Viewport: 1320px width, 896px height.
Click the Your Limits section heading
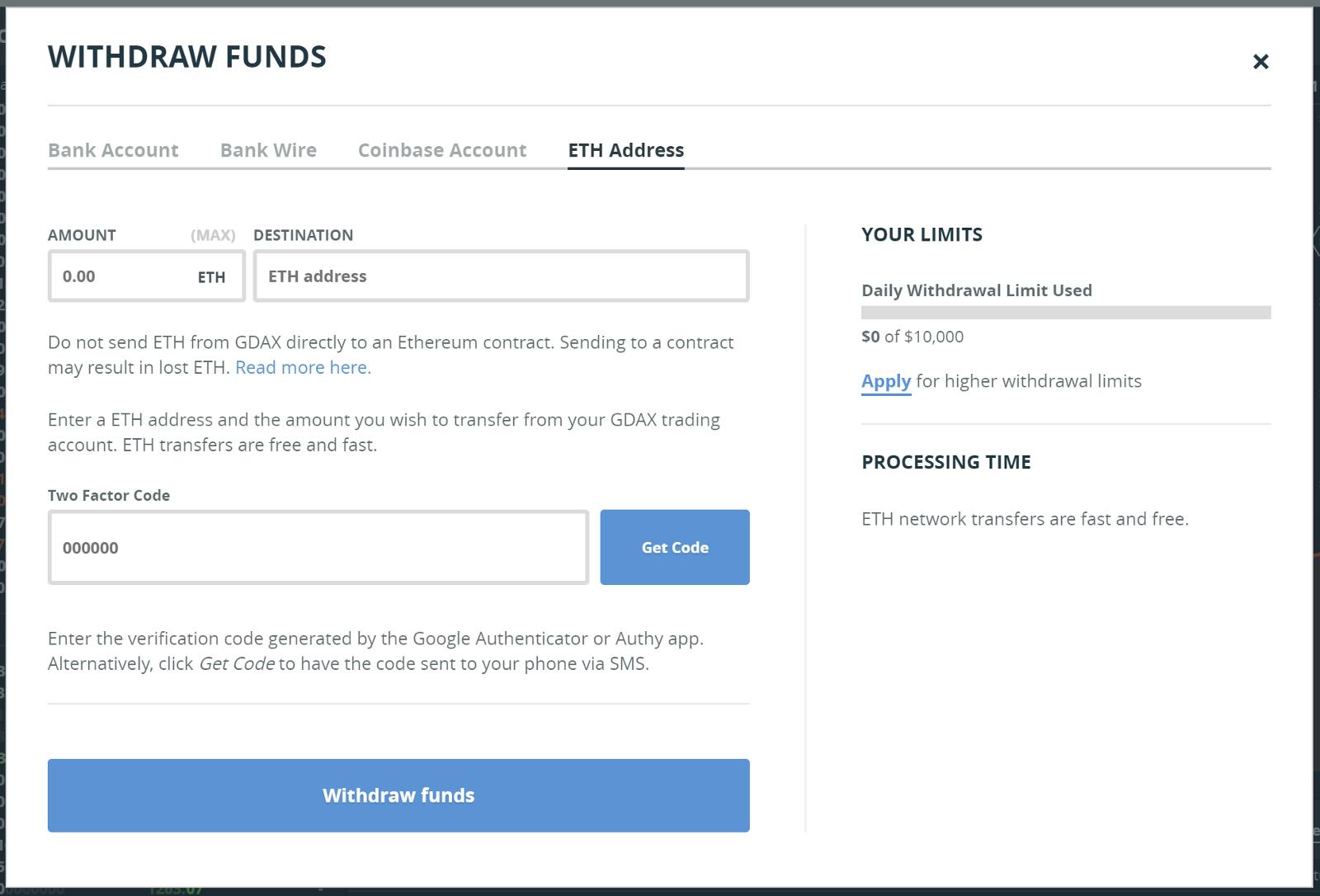point(922,234)
